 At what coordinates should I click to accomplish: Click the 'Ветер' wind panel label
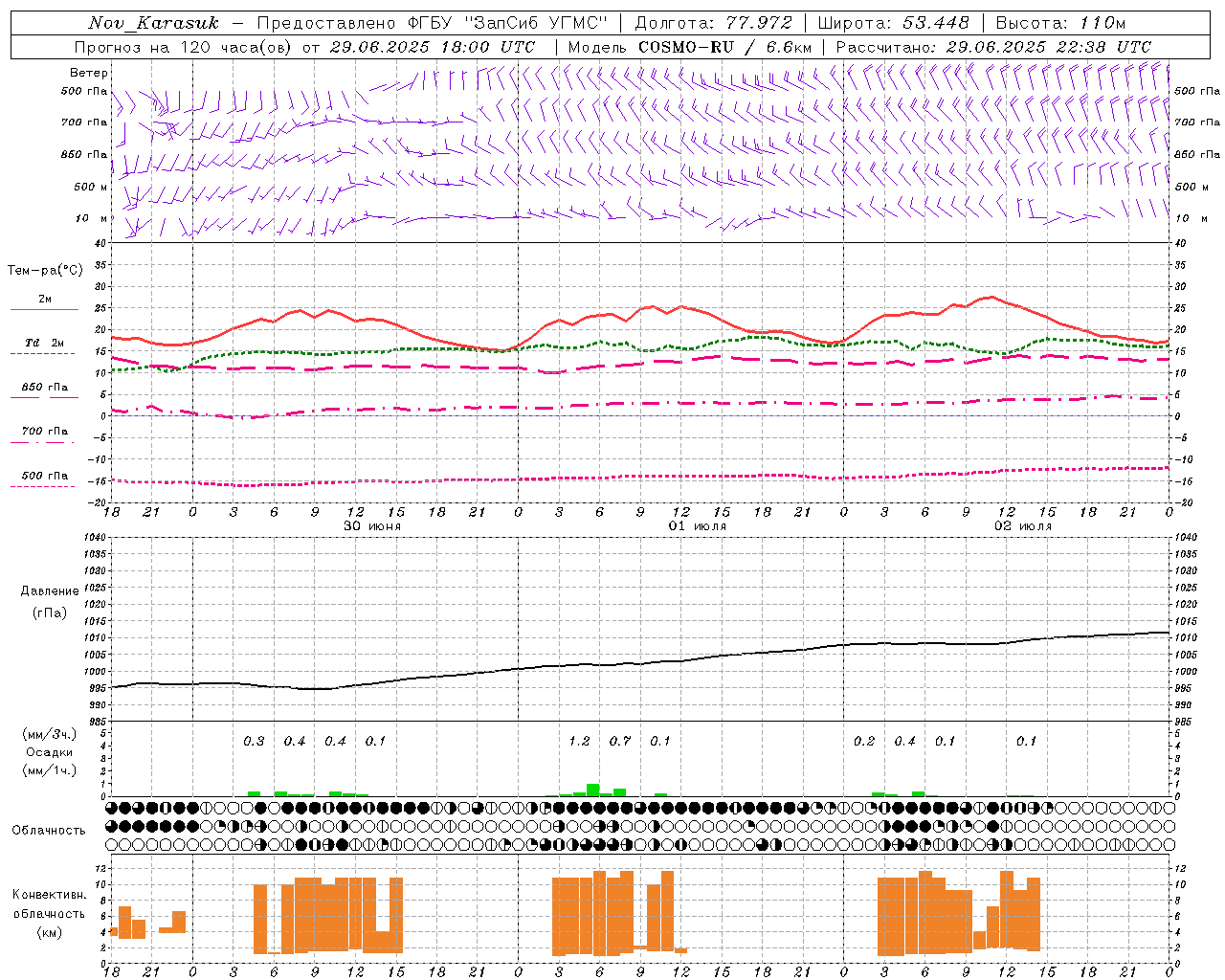click(89, 73)
